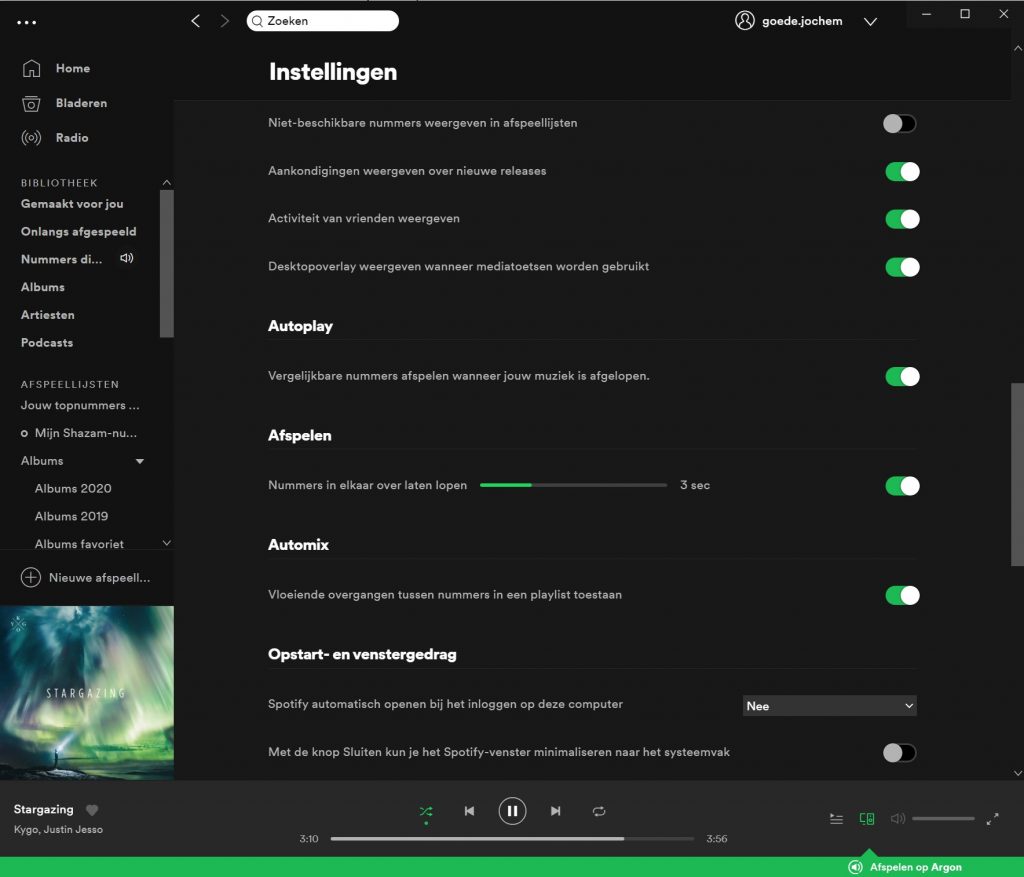
Task: Open Home in sidebar
Action: click(x=73, y=68)
